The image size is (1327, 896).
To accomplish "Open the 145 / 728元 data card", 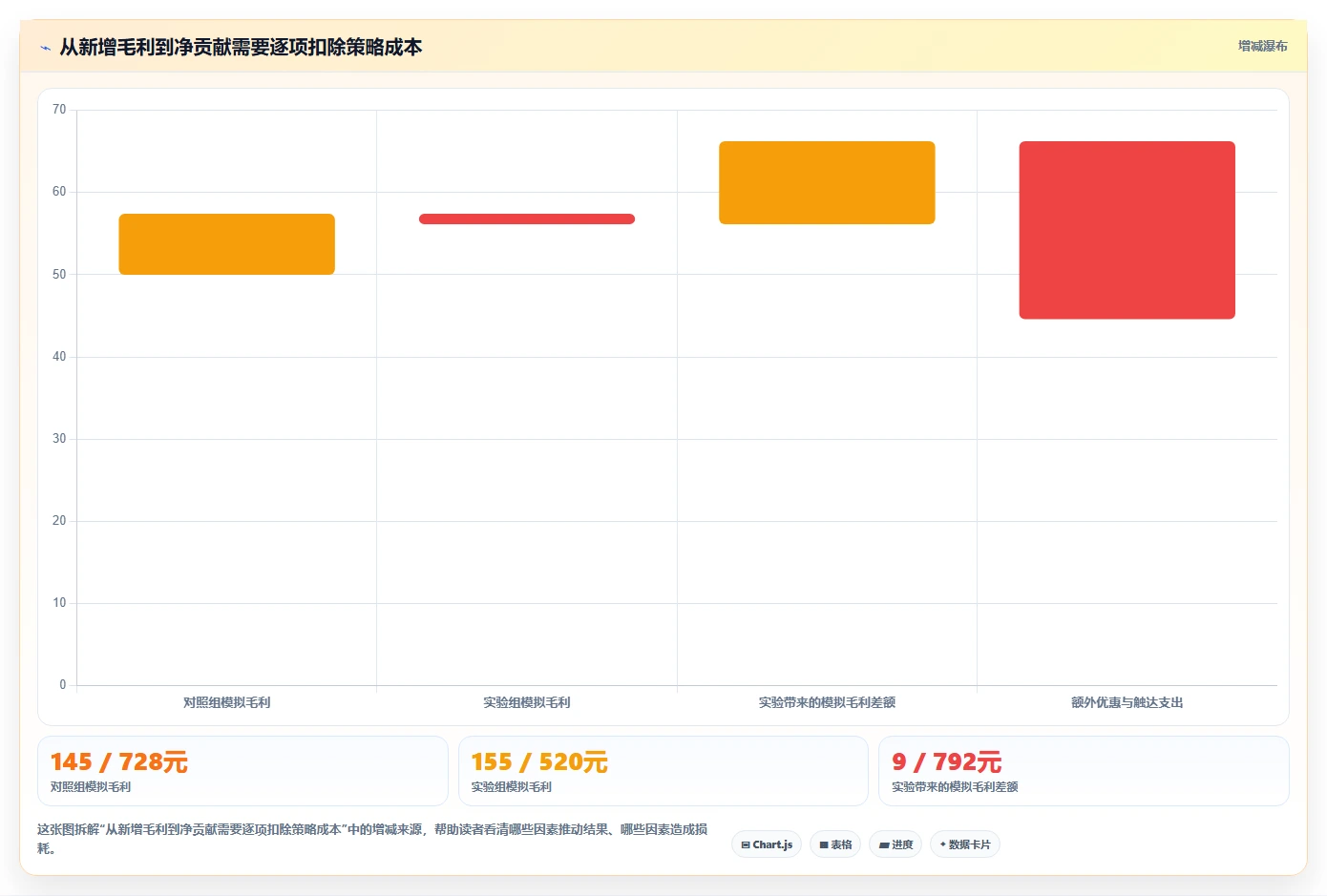I will [x=242, y=771].
